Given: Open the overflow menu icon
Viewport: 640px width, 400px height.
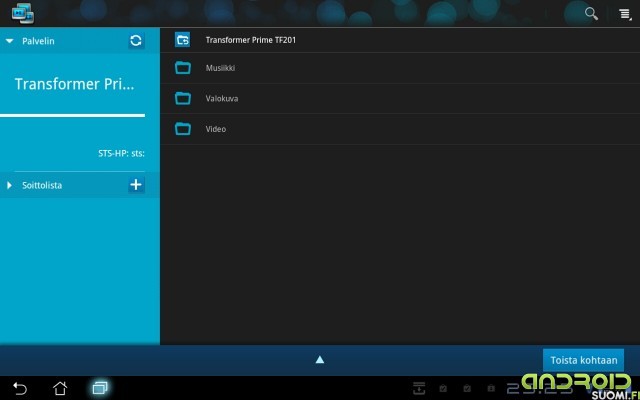Looking at the screenshot, I should click(x=625, y=14).
